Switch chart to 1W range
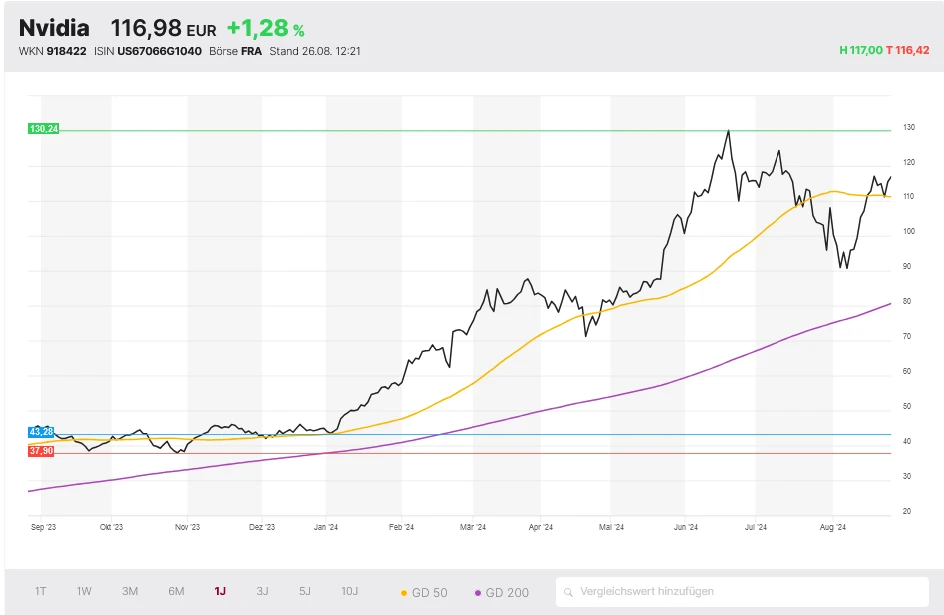 (84, 591)
